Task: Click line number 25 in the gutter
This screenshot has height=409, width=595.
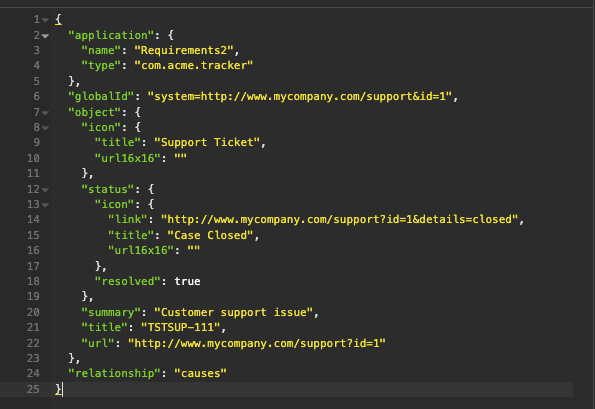Action: click(x=33, y=389)
